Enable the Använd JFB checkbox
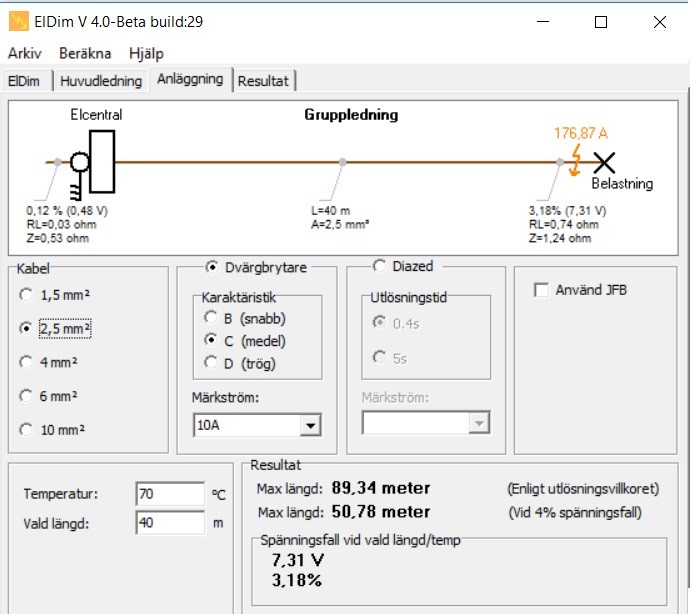 (x=542, y=290)
